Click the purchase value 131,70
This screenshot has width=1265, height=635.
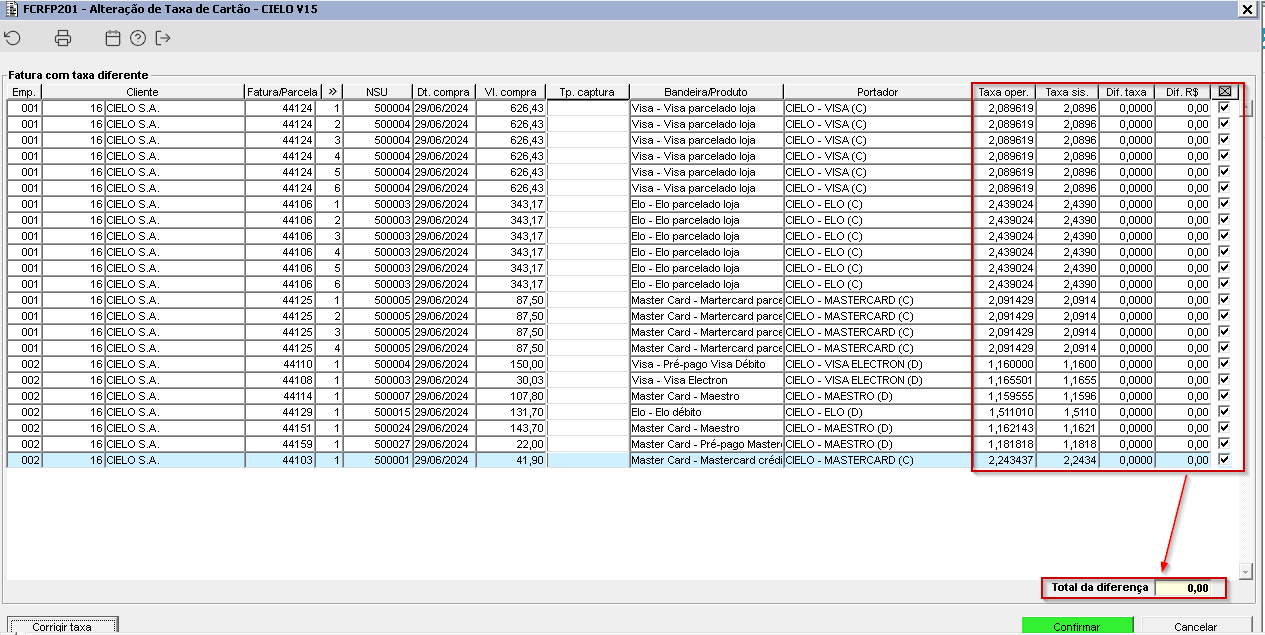click(x=510, y=412)
